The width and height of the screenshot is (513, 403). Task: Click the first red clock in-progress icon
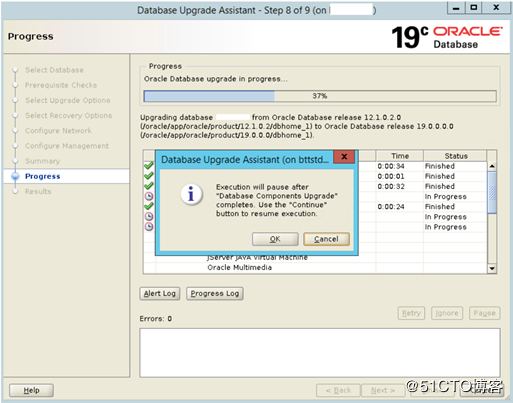[149, 196]
